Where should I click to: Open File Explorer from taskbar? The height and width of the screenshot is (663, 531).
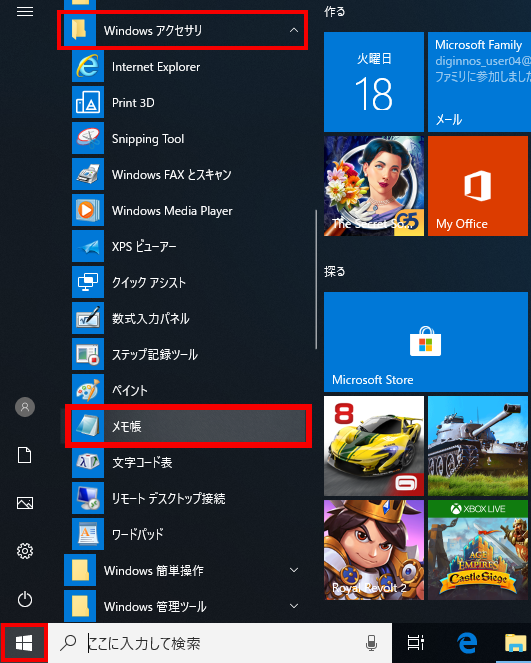516,643
